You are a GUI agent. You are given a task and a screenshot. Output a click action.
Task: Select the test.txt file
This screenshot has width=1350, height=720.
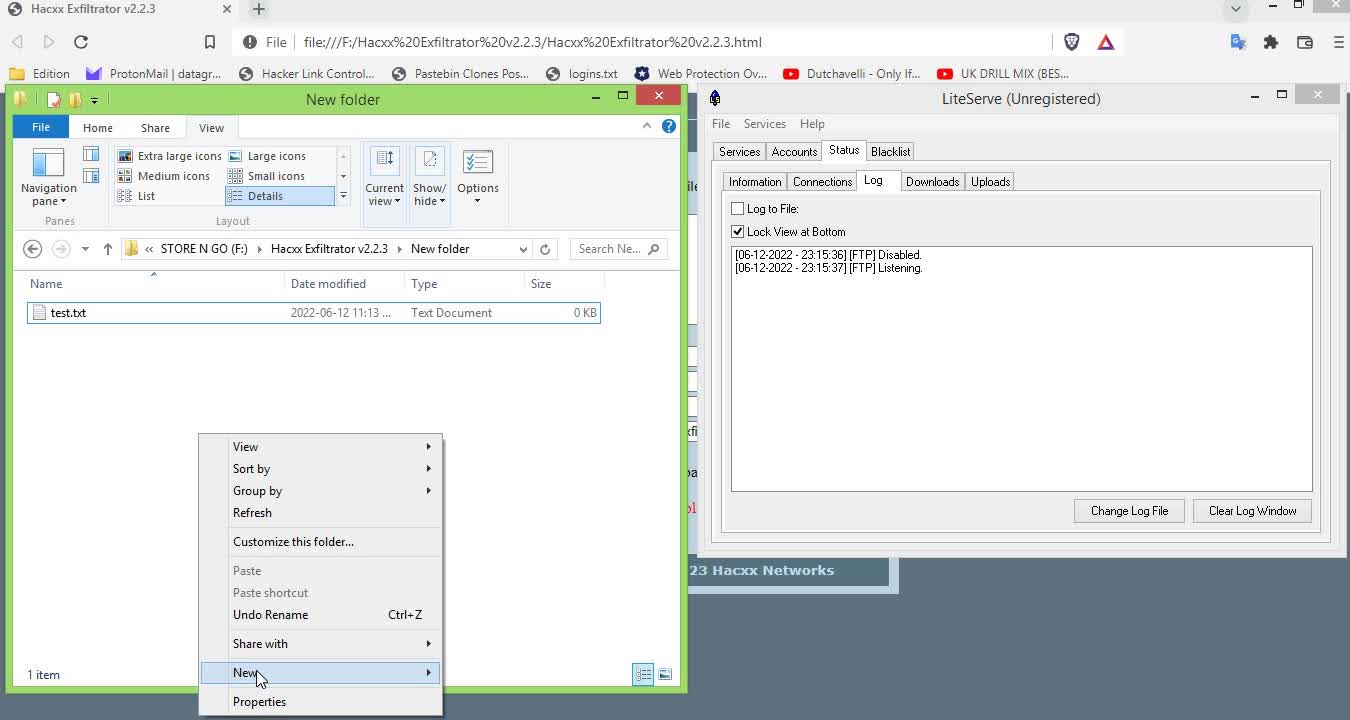[x=313, y=313]
